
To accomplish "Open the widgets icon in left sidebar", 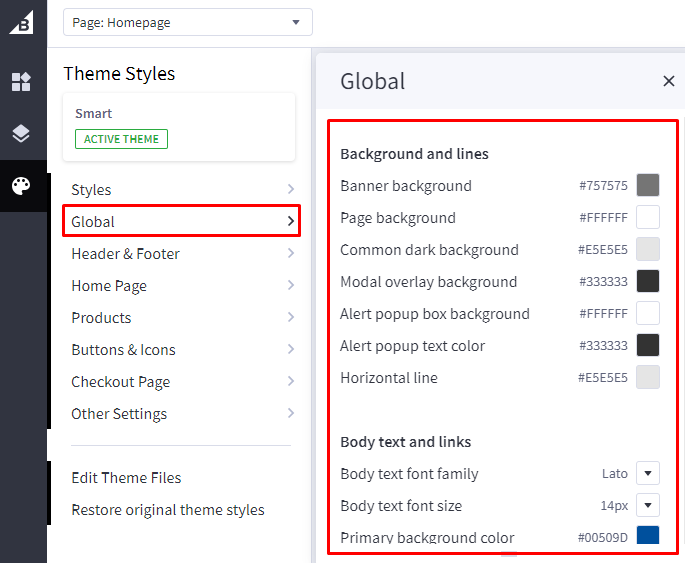I will pos(21,82).
